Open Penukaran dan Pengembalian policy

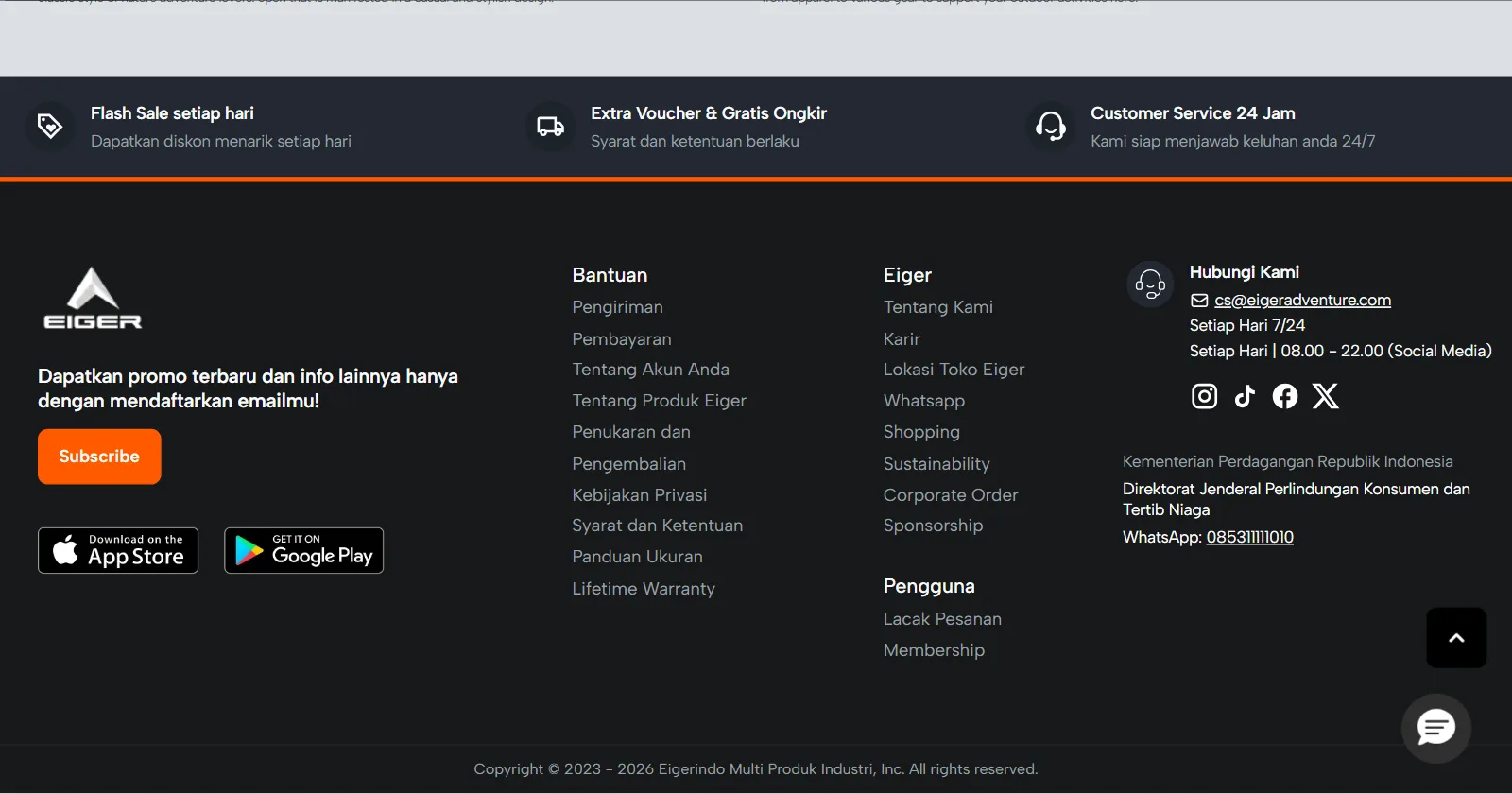tap(631, 448)
